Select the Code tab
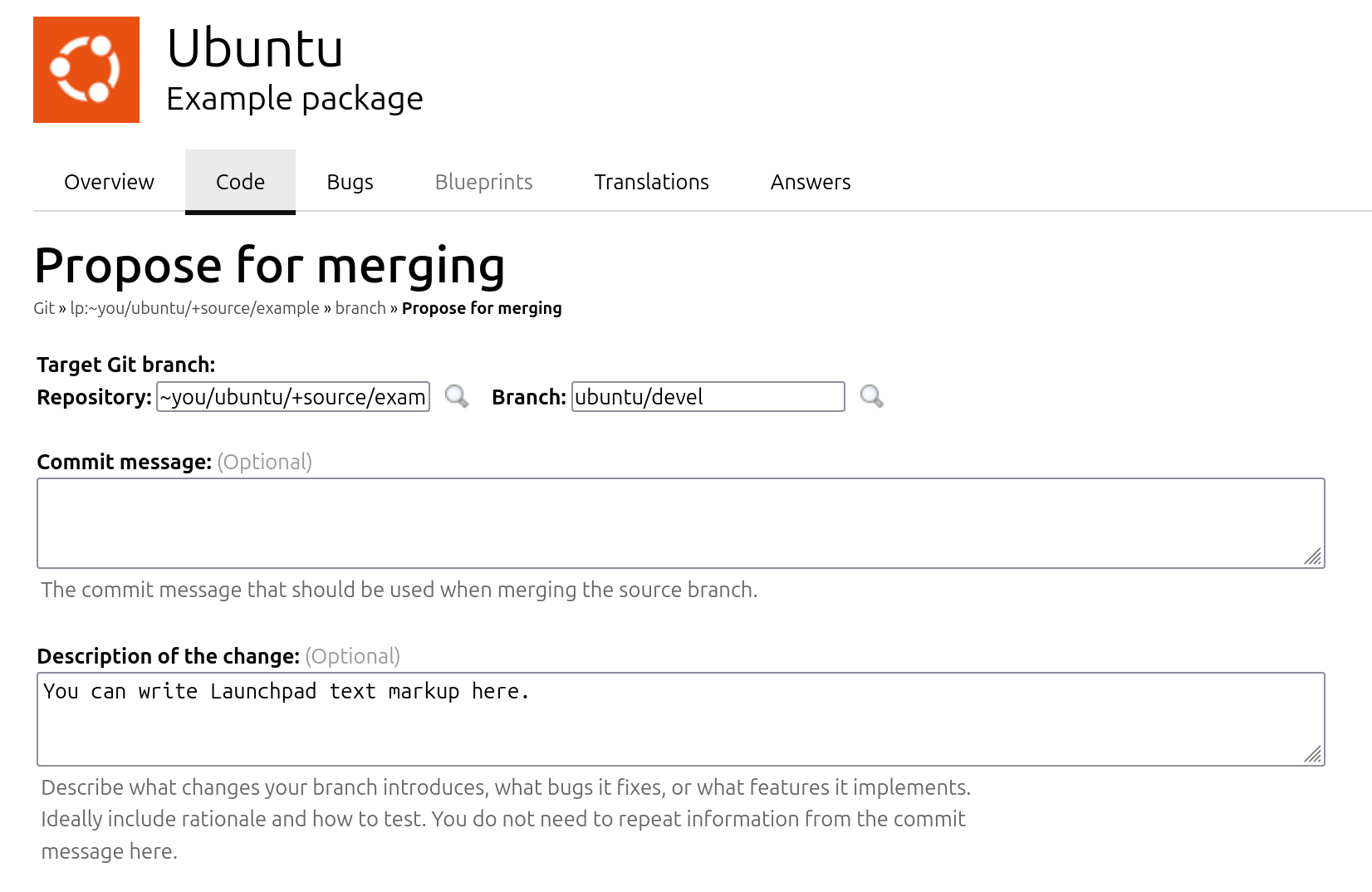The height and width of the screenshot is (892, 1372). coord(240,182)
